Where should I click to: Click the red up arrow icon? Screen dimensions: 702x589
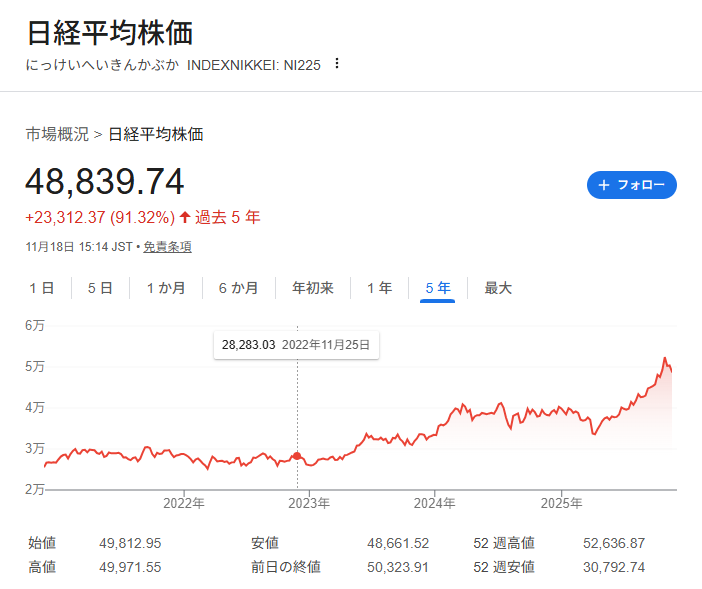pyautogui.click(x=185, y=217)
